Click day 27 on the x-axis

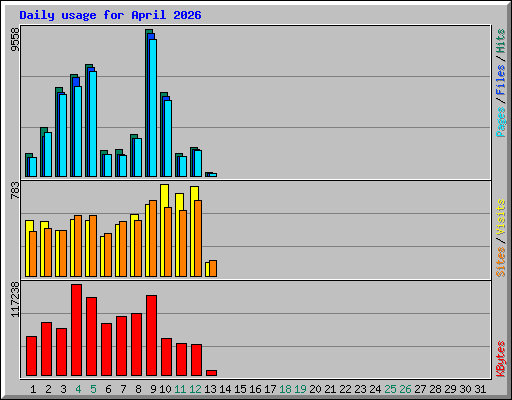(420, 389)
